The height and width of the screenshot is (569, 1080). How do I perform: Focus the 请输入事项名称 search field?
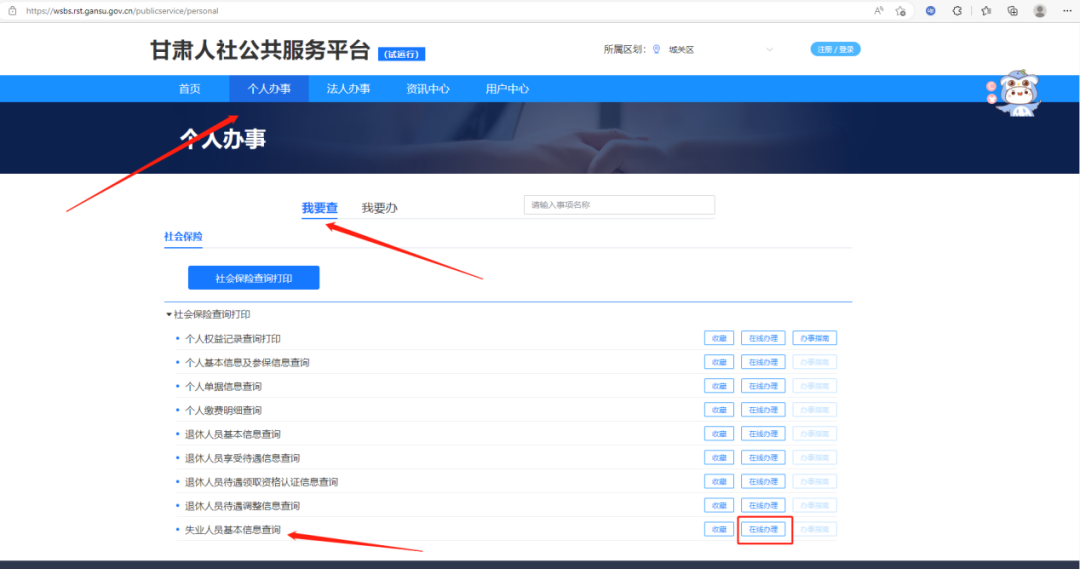click(x=619, y=205)
